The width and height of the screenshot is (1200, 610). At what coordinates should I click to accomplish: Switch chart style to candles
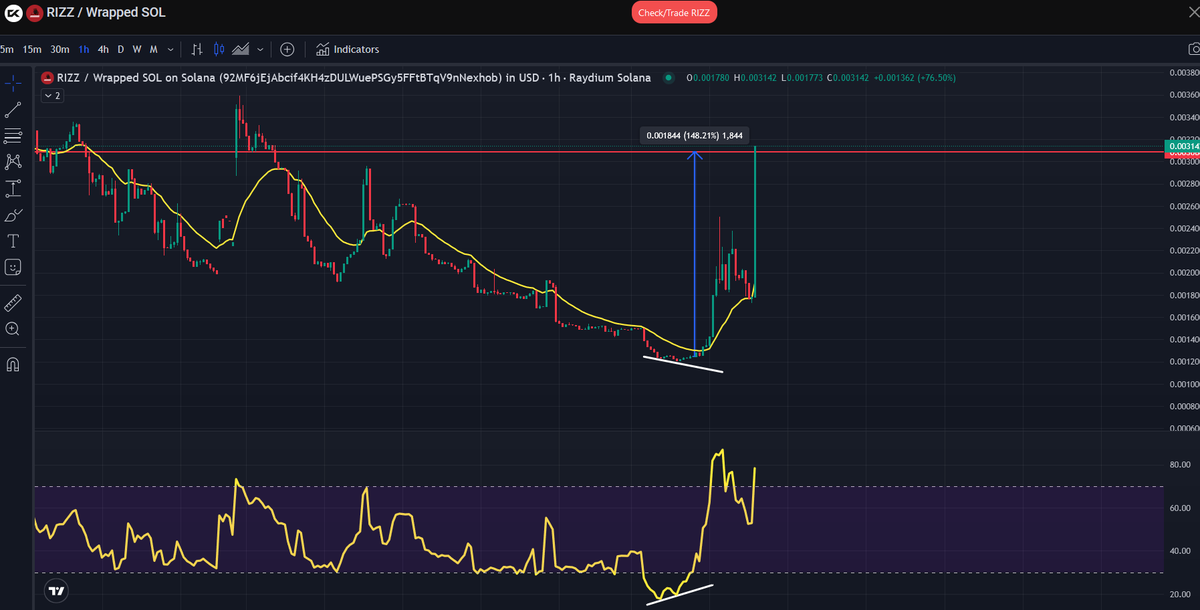218,49
